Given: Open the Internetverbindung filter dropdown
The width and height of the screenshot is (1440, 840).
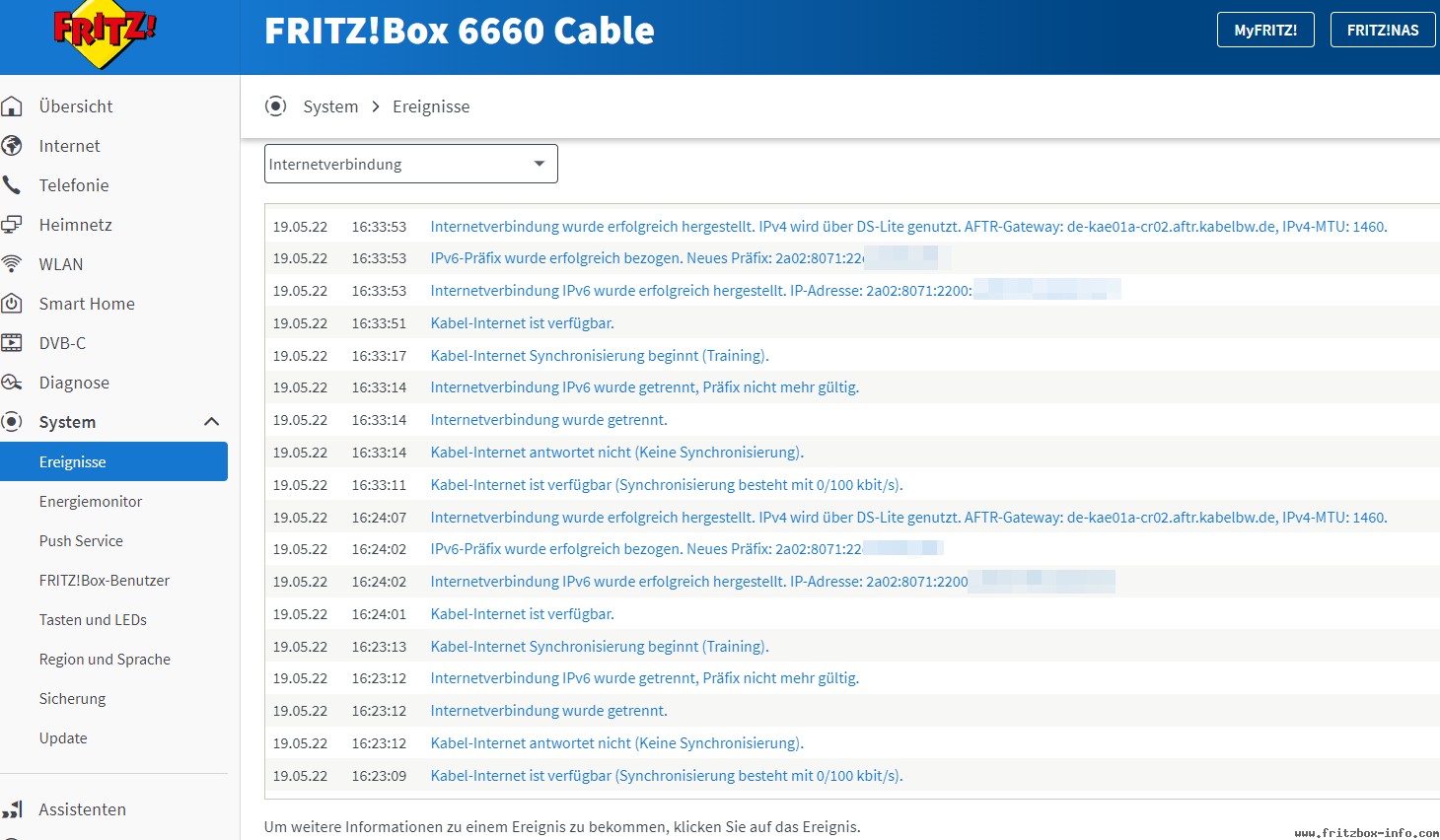Looking at the screenshot, I should tap(411, 164).
